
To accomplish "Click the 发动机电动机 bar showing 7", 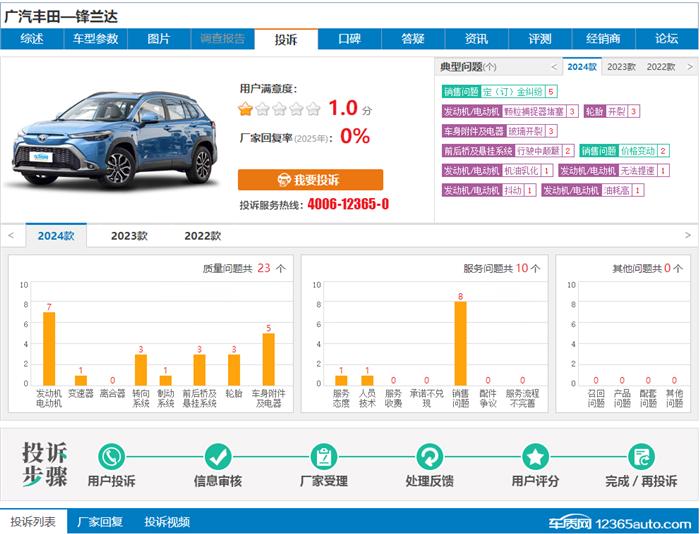I will pos(49,348).
